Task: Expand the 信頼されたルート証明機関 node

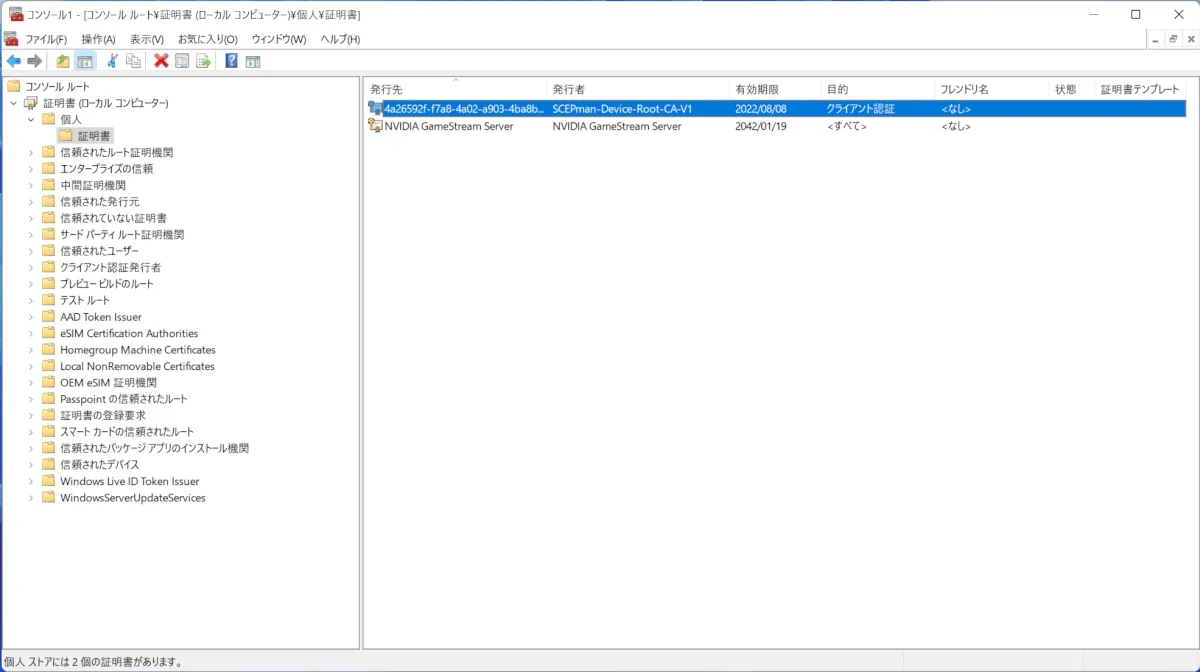Action: click(31, 152)
